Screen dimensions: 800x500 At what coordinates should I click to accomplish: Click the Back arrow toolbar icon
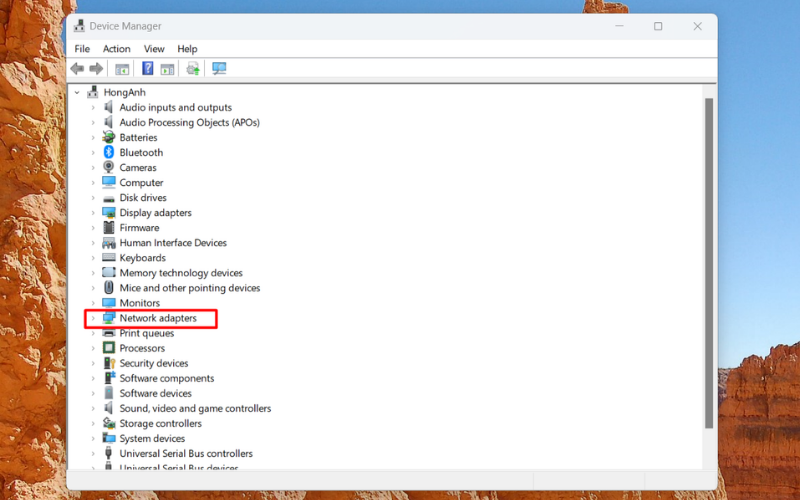(x=77, y=69)
